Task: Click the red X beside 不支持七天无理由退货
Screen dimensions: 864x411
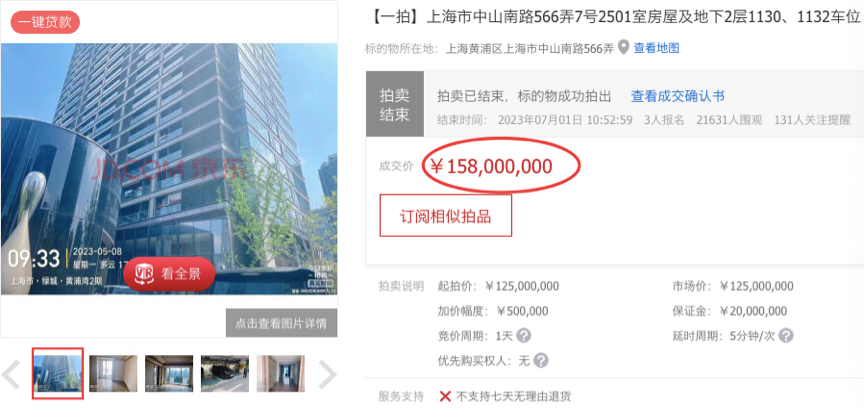Action: pos(445,396)
